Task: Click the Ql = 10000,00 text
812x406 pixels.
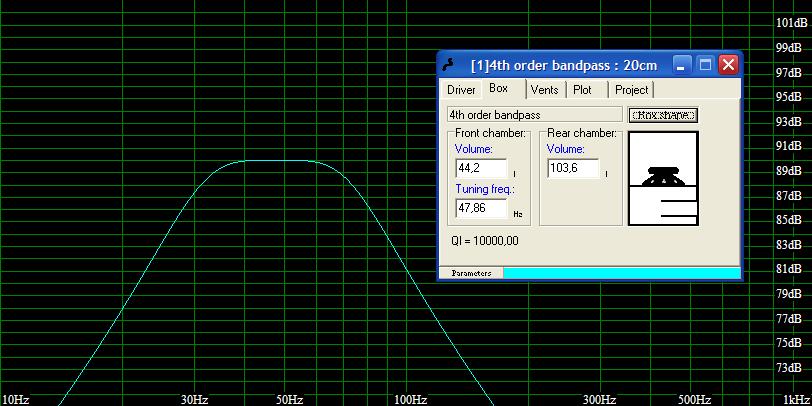Action: click(485, 241)
